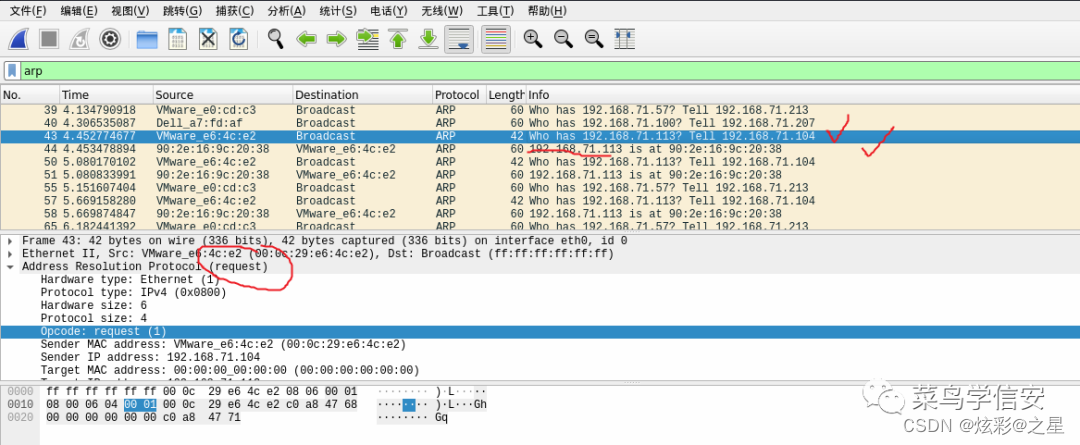Click hex row 0020 offset bytes

pyautogui.click(x=19, y=417)
